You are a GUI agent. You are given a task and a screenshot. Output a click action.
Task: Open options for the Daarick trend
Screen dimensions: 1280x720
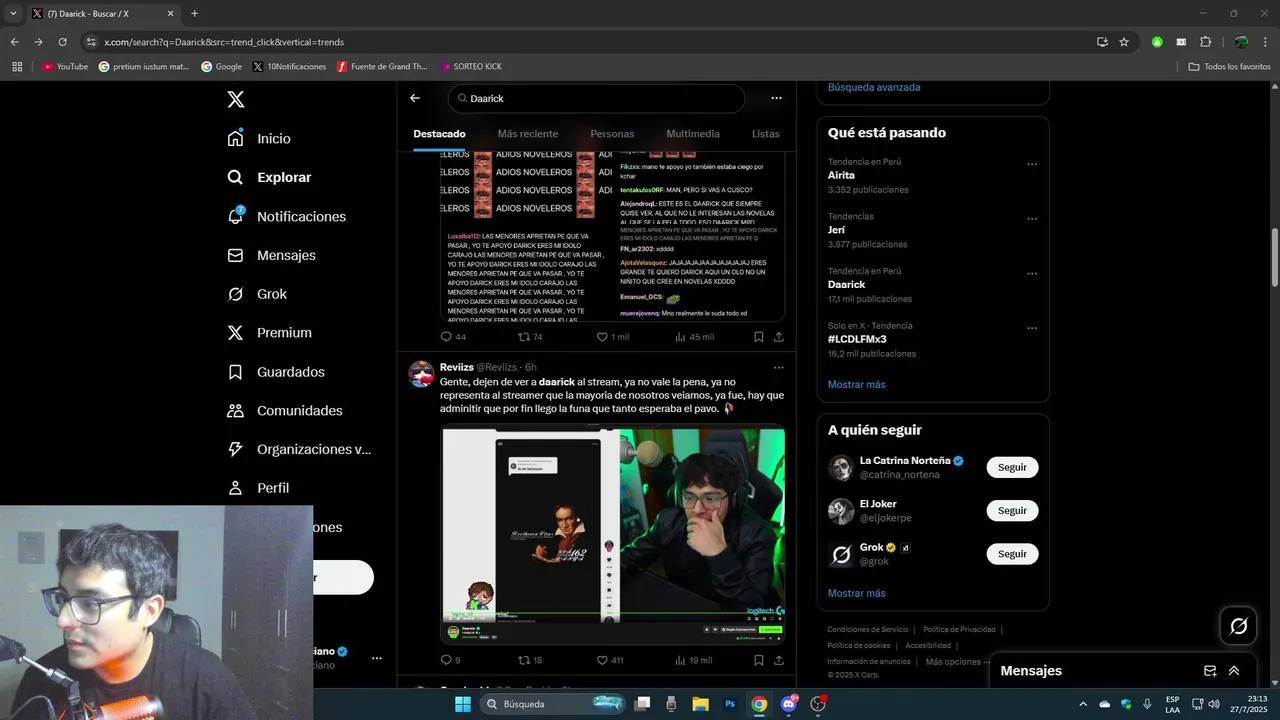(x=1032, y=274)
